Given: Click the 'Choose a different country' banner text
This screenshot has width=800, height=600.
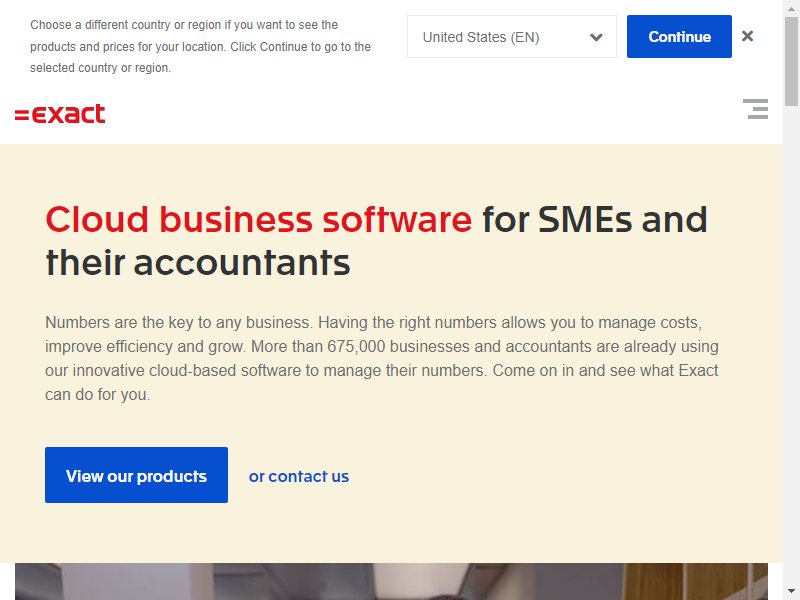Looking at the screenshot, I should [201, 46].
